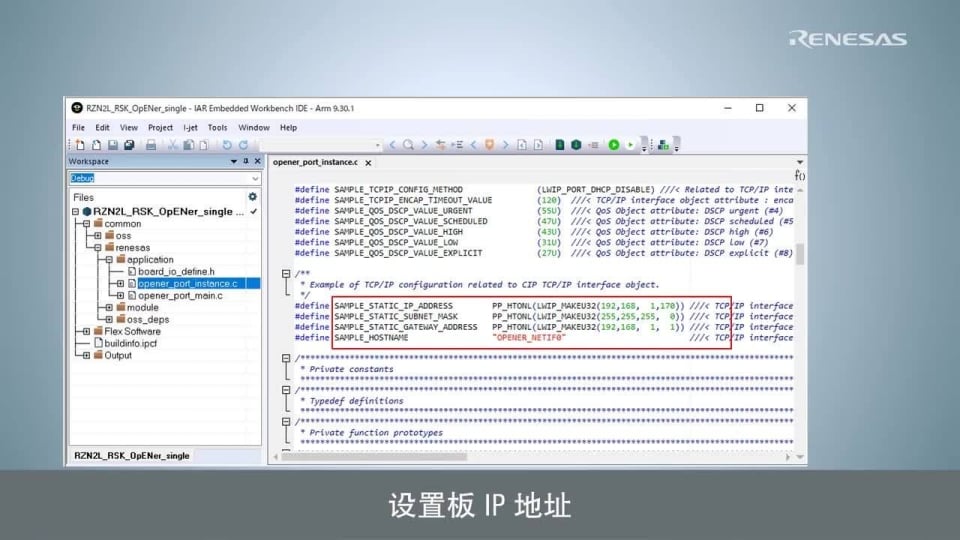Click the Download and Debug green play icon

613,145
